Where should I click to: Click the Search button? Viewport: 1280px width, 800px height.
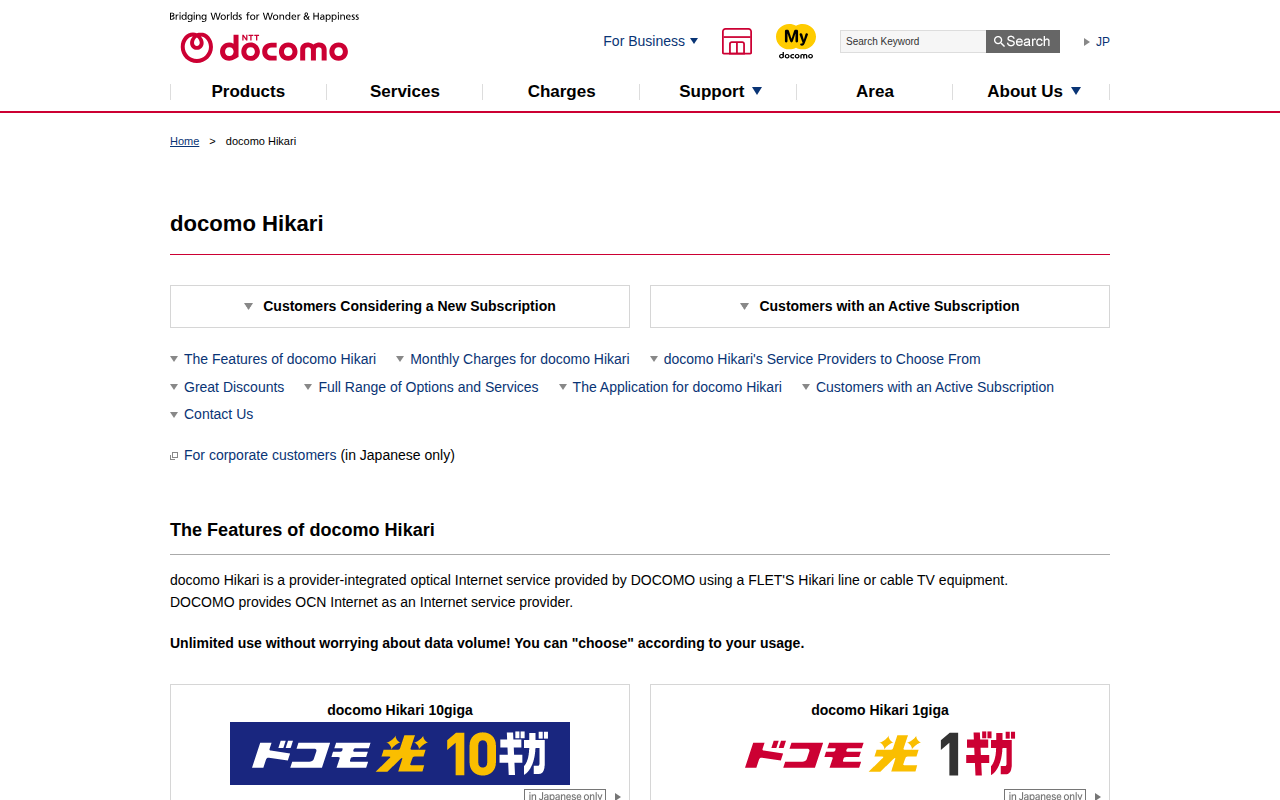point(1023,41)
